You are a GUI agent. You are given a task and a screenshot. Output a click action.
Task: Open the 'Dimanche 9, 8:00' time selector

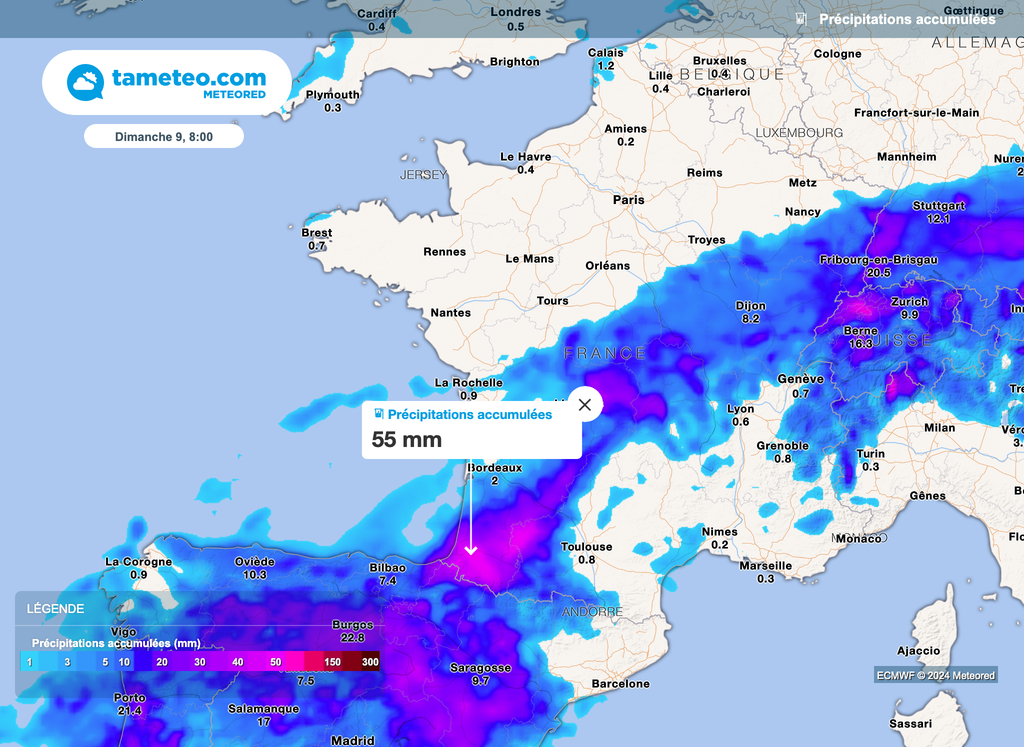[163, 135]
